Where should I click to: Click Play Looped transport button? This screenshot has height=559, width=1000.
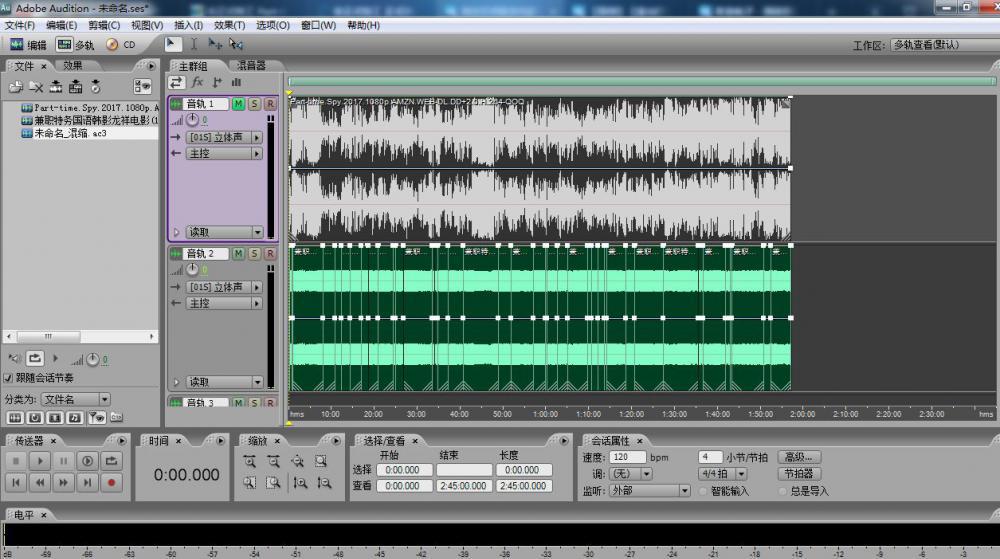click(111, 461)
